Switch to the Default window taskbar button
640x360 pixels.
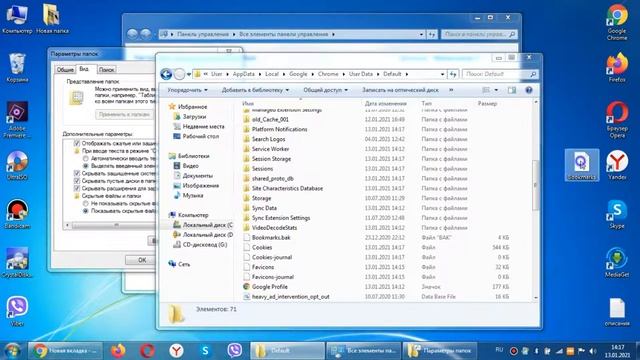pyautogui.click(x=287, y=351)
